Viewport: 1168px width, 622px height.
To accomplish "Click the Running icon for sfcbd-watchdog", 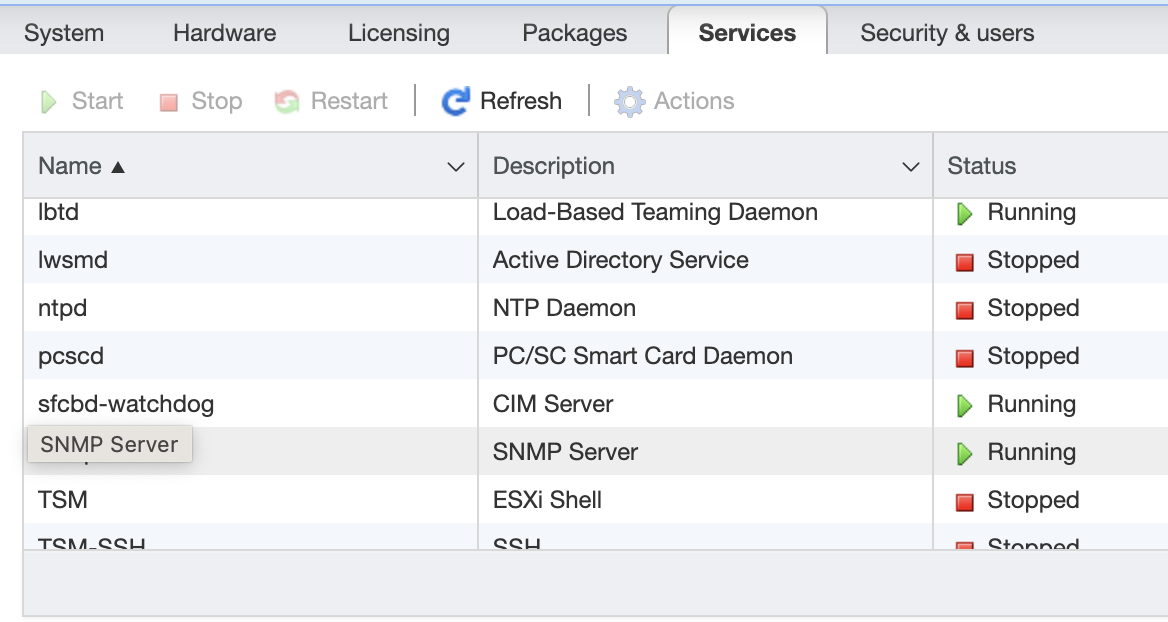I will coord(965,405).
